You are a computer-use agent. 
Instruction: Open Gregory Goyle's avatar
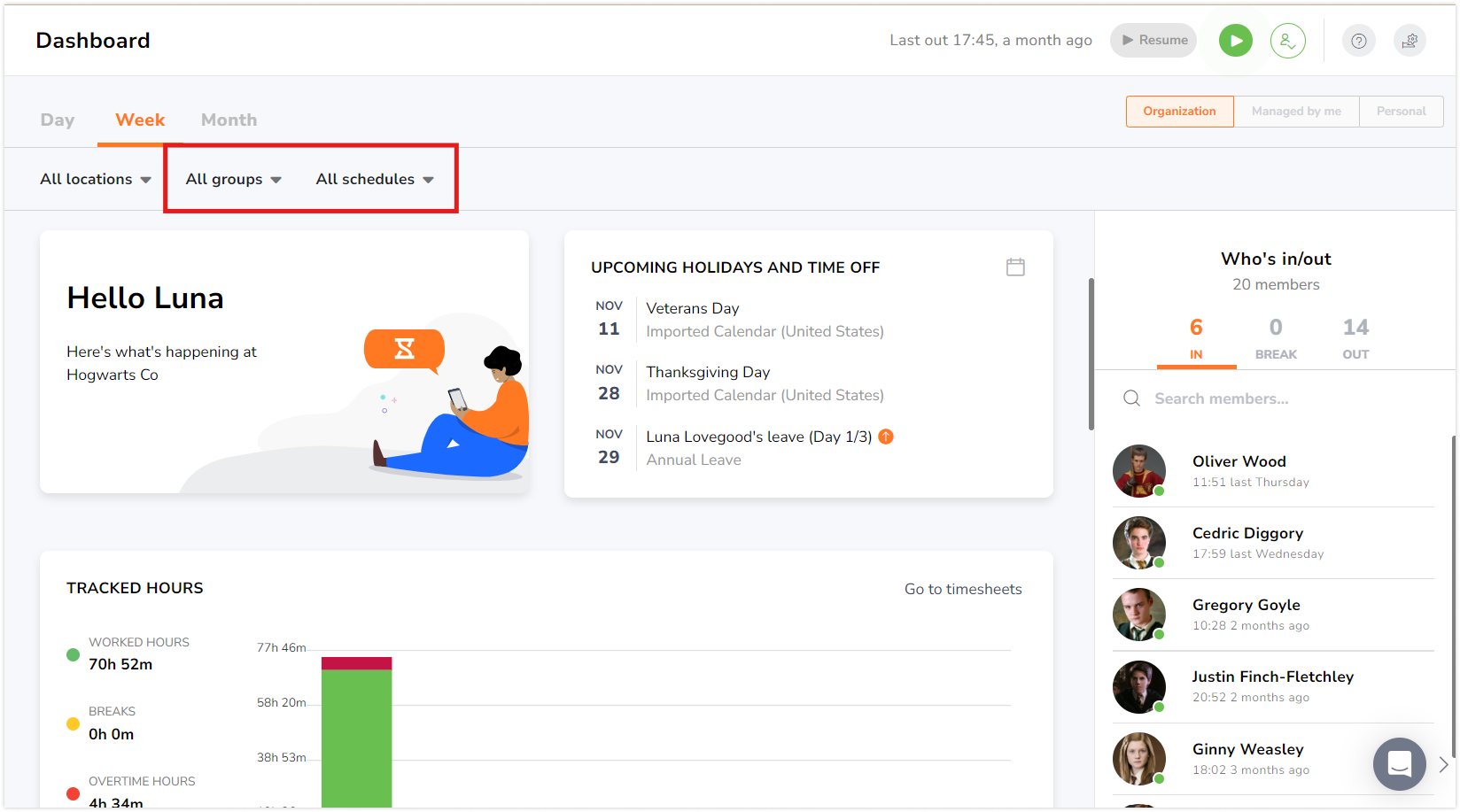[x=1139, y=615]
